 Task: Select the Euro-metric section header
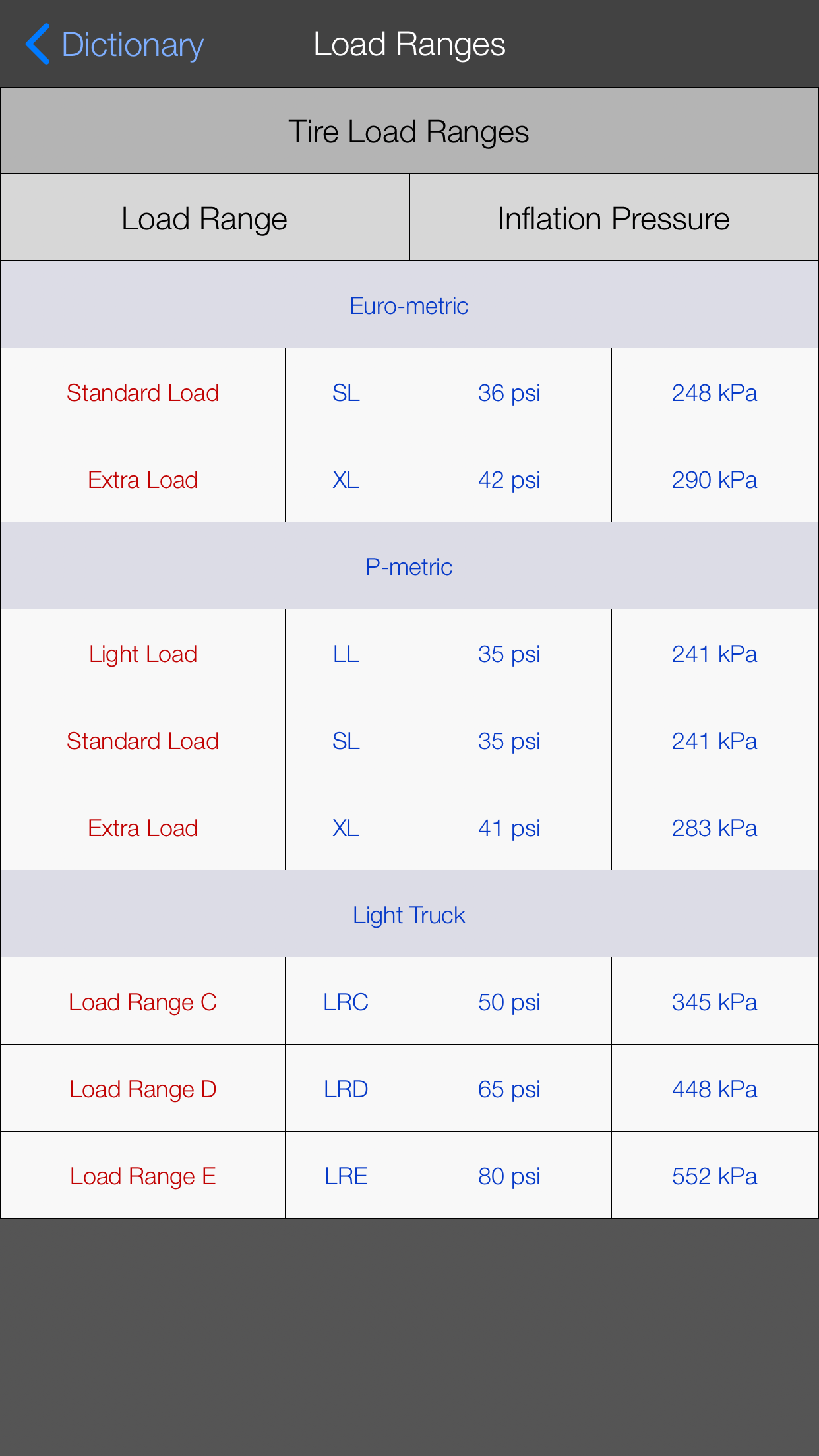tap(409, 304)
